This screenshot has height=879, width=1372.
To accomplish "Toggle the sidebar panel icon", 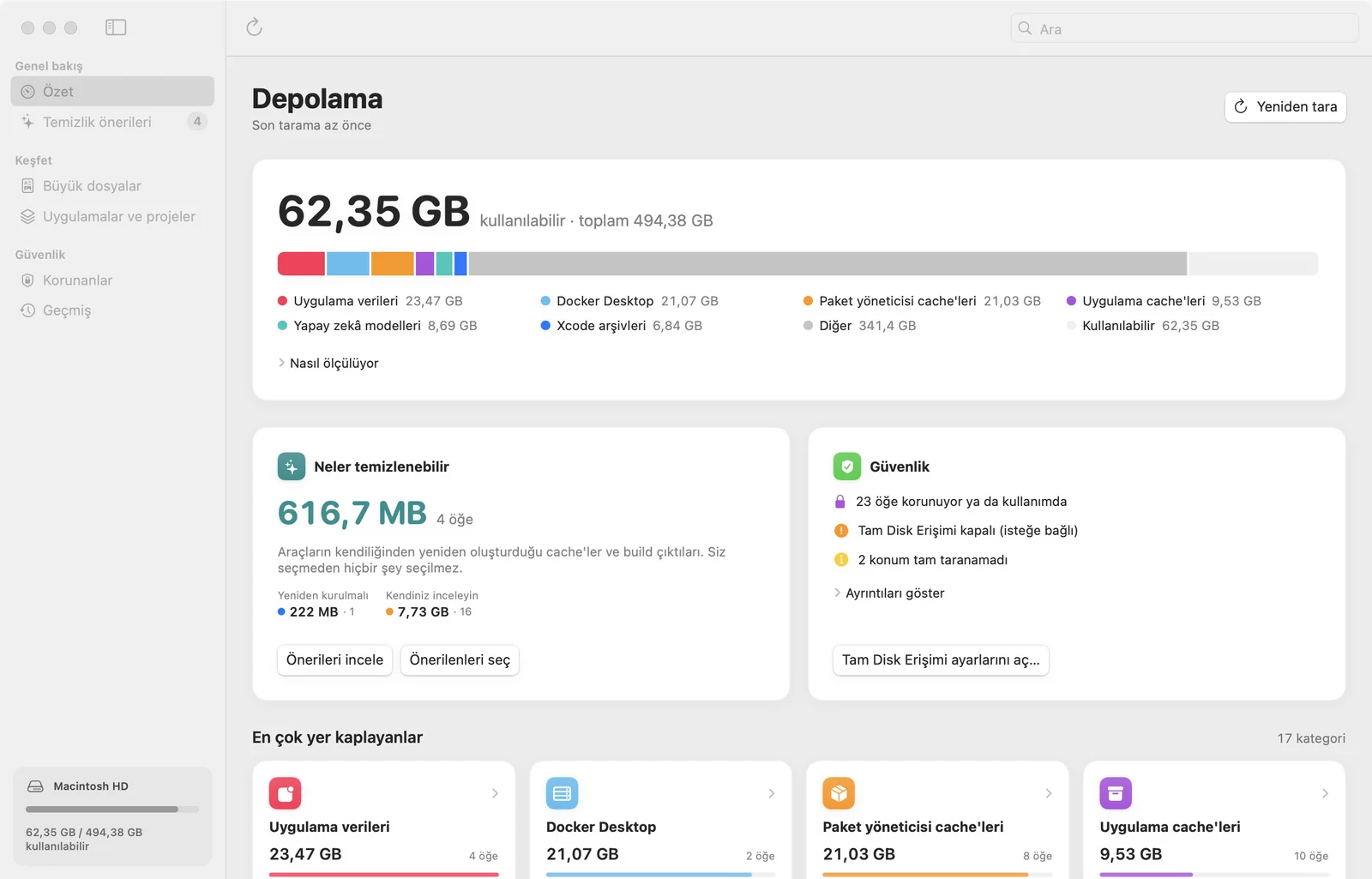I will (116, 27).
